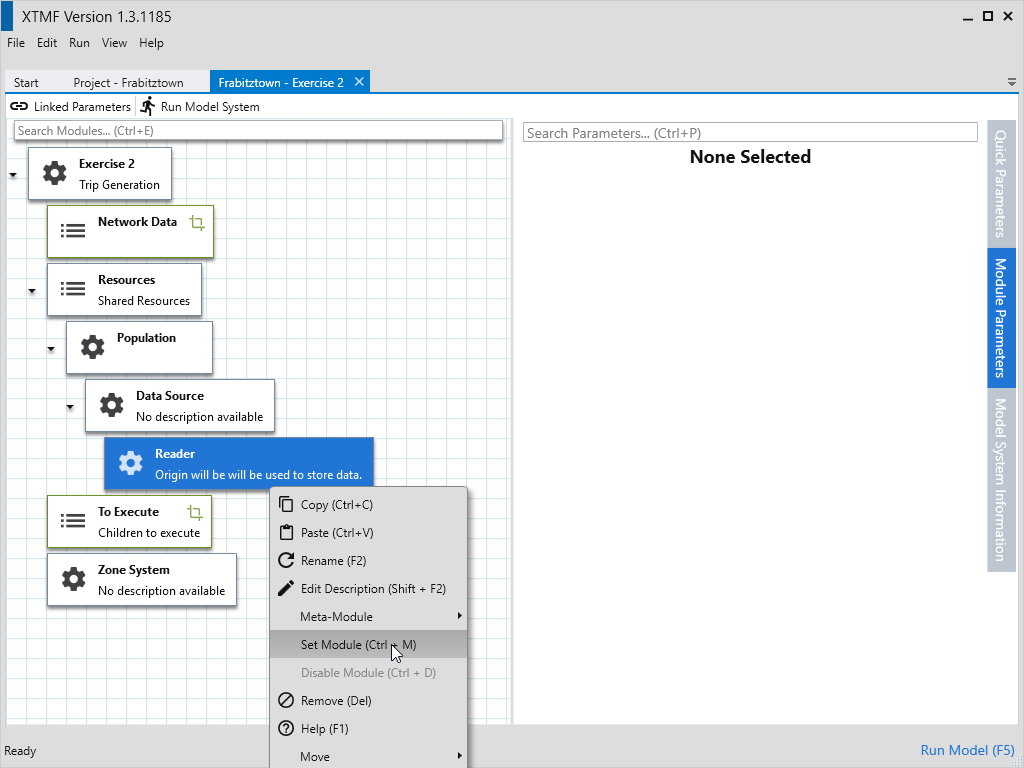Click the Run Model (F5) link

967,750
